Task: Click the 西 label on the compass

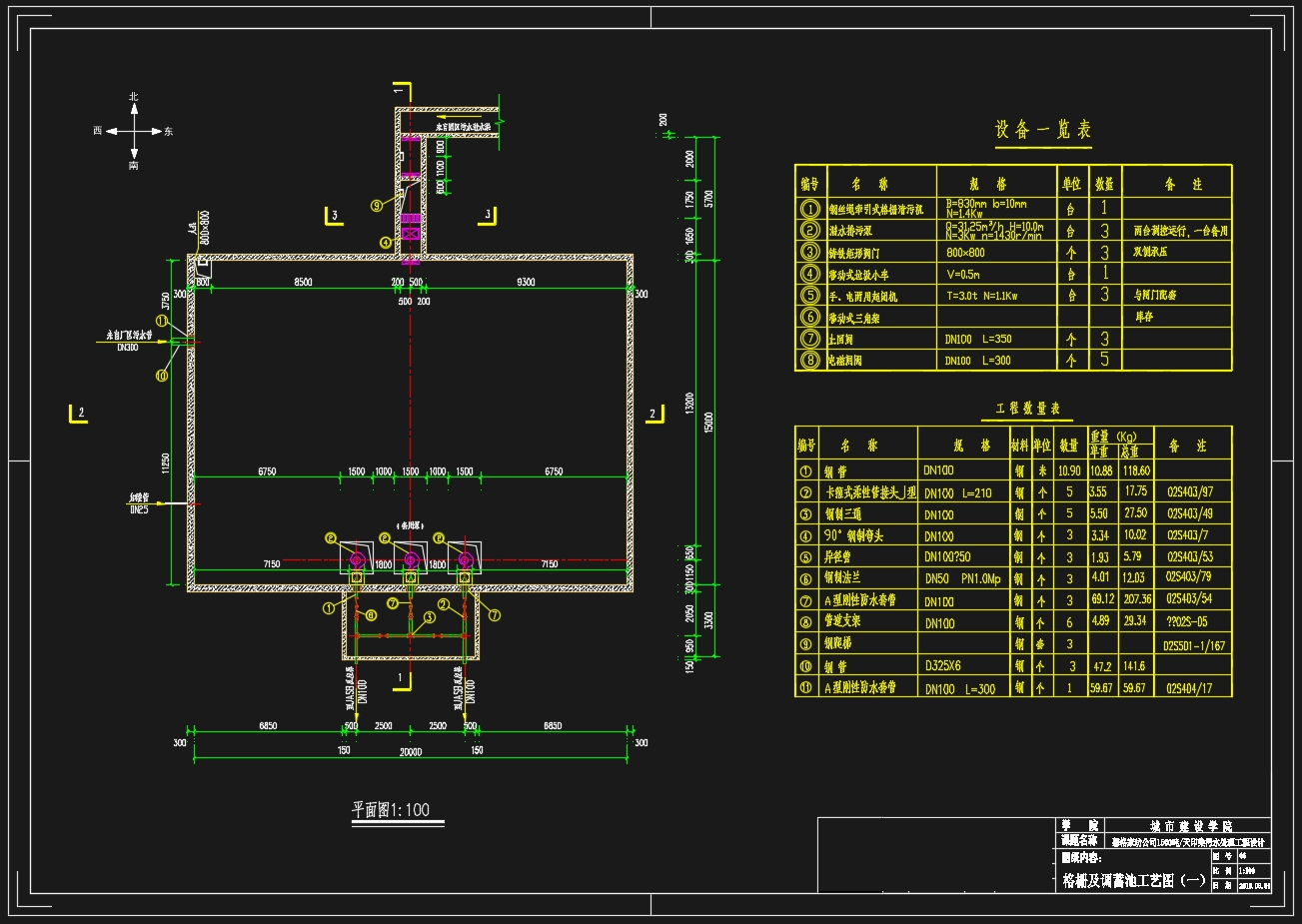Action: point(98,131)
